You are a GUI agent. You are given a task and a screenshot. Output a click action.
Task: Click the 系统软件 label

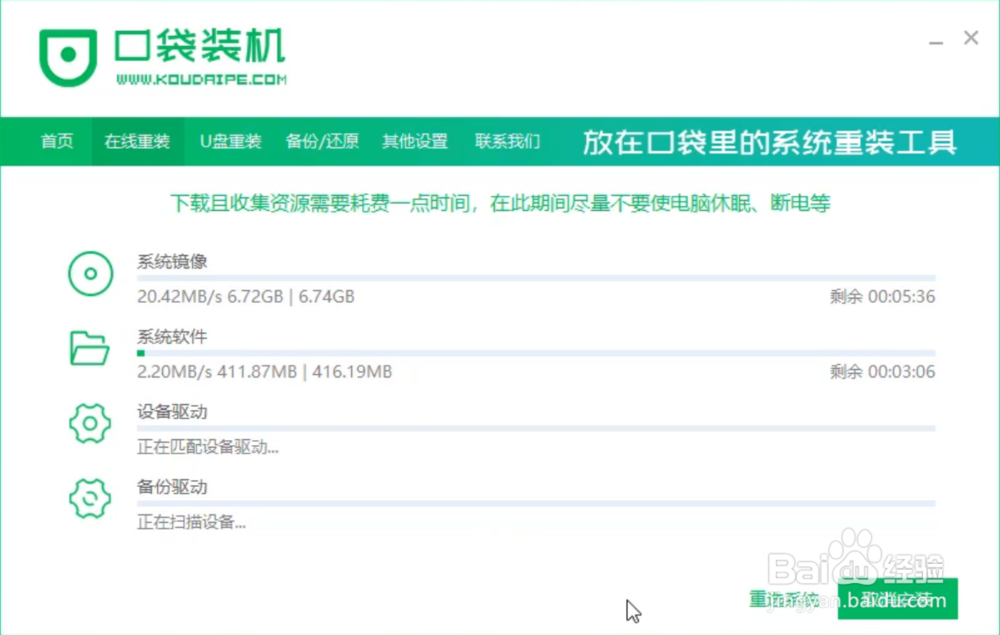172,337
